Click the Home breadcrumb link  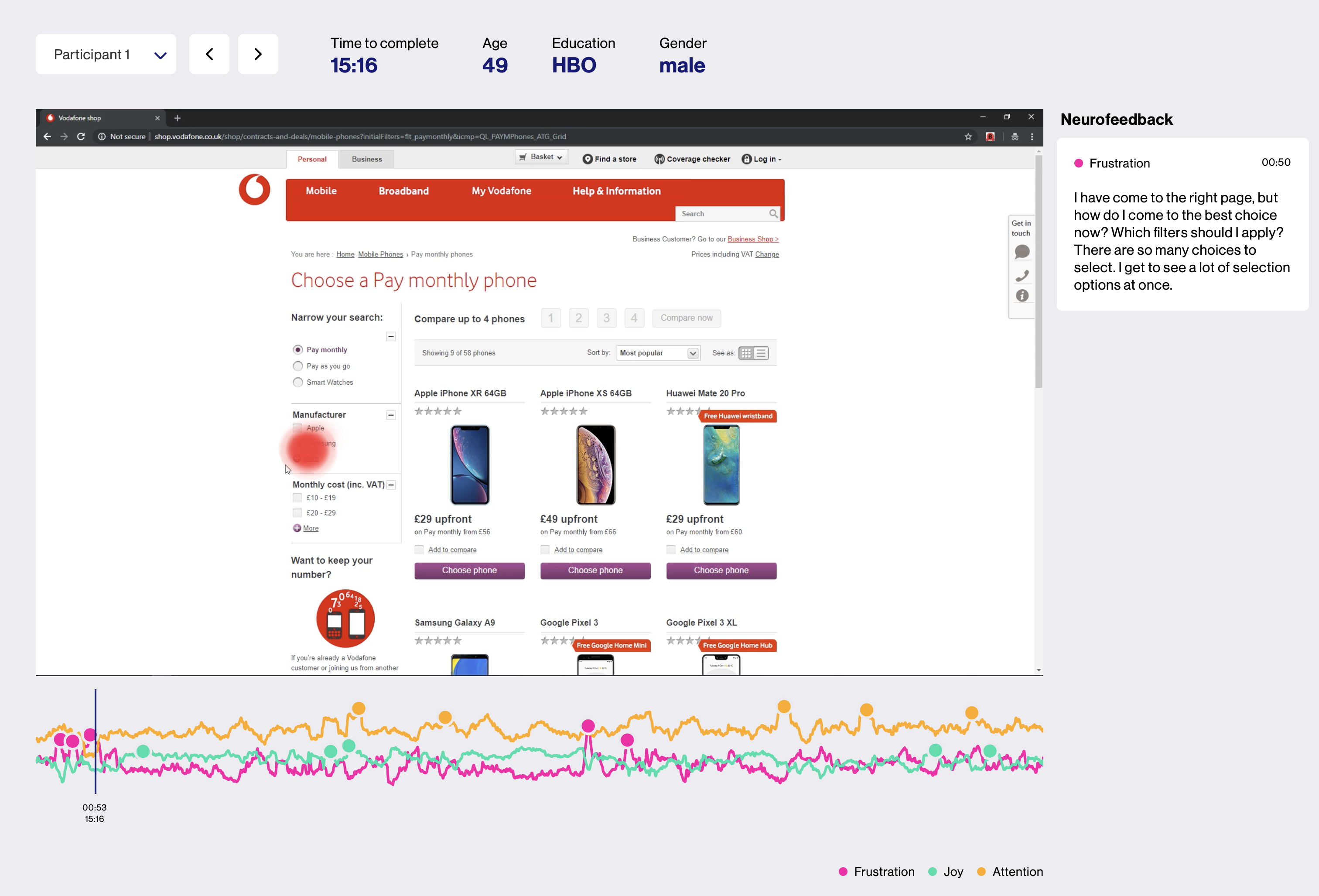[345, 255]
